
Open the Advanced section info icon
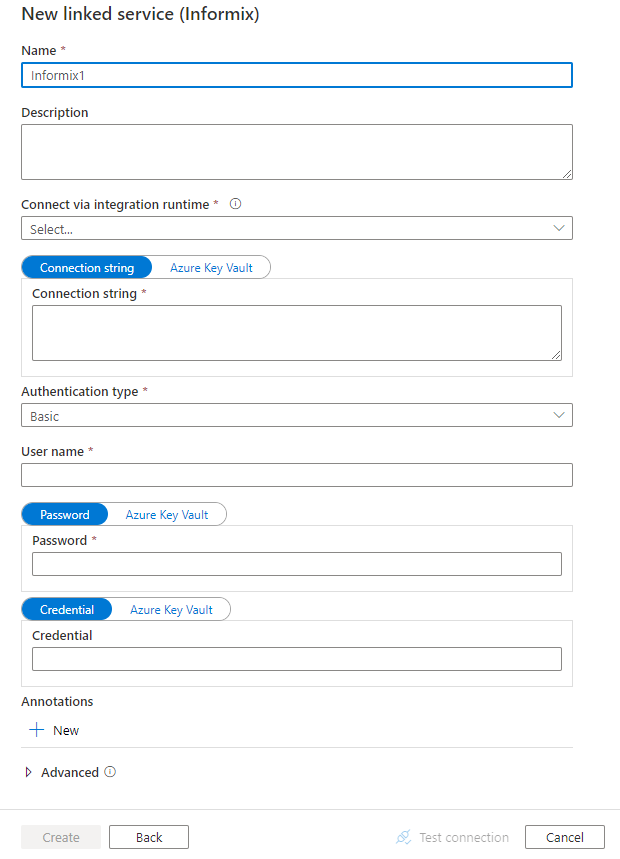pos(109,772)
